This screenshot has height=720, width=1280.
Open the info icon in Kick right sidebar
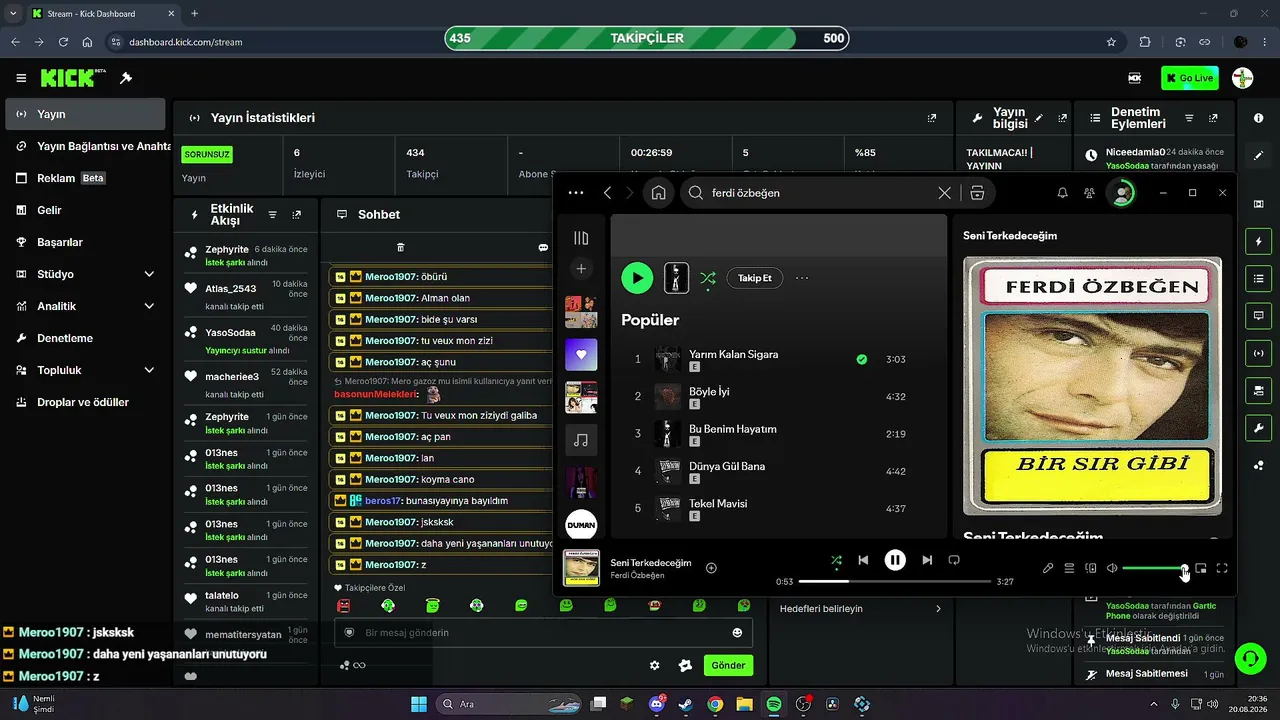(1258, 118)
